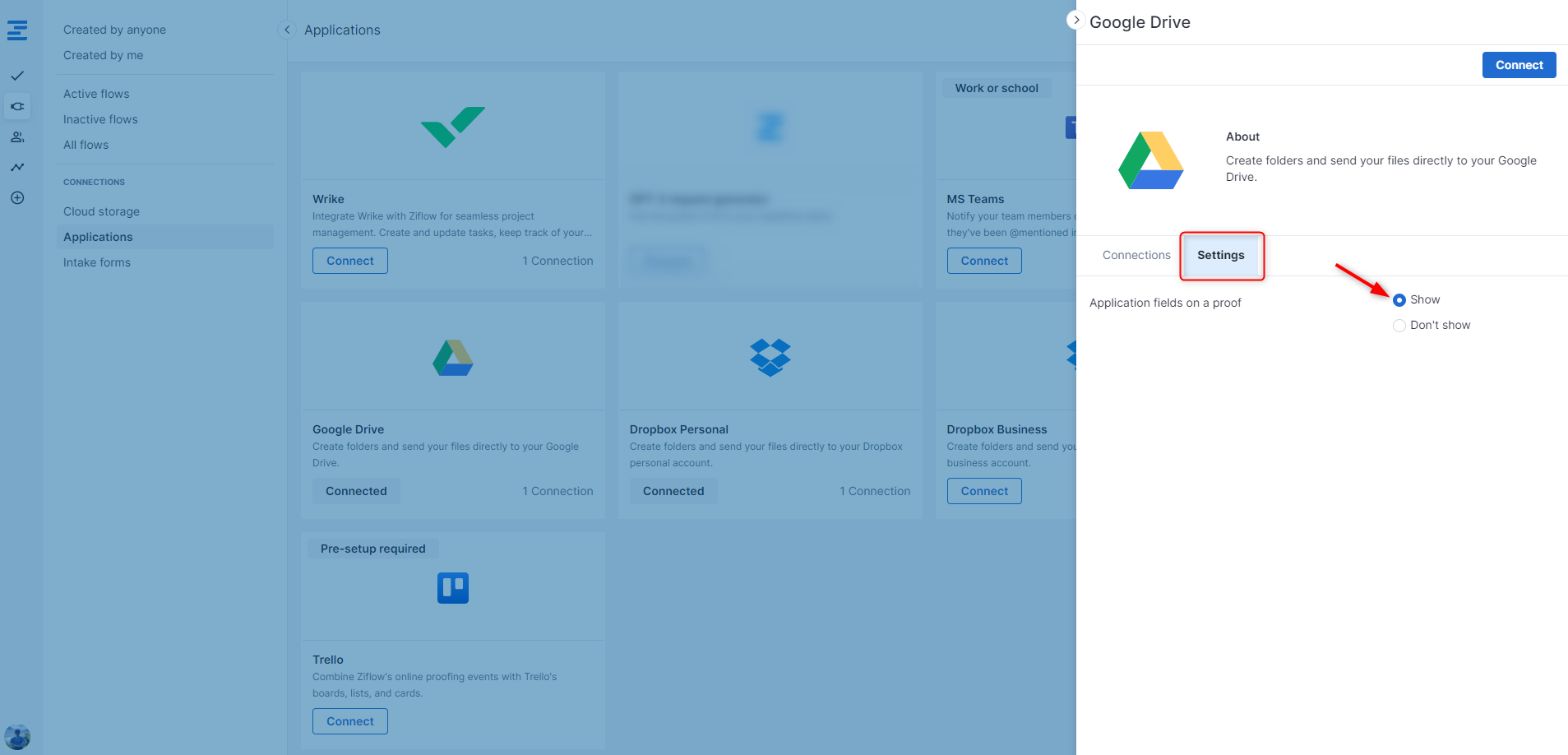Collapse the Google Drive side panel
The height and width of the screenshot is (755, 1568).
[1075, 20]
